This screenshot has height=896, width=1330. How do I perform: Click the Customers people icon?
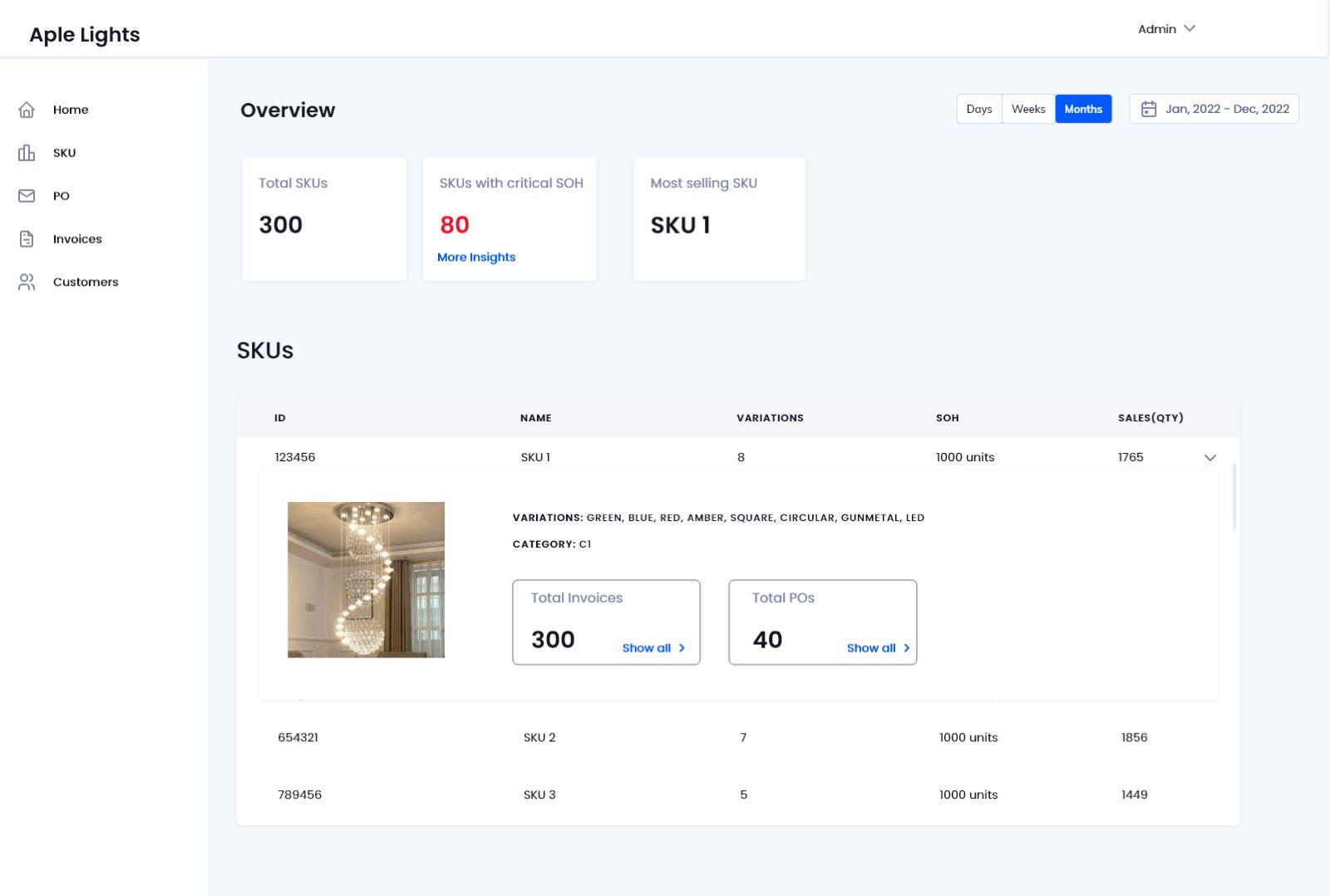tap(27, 283)
